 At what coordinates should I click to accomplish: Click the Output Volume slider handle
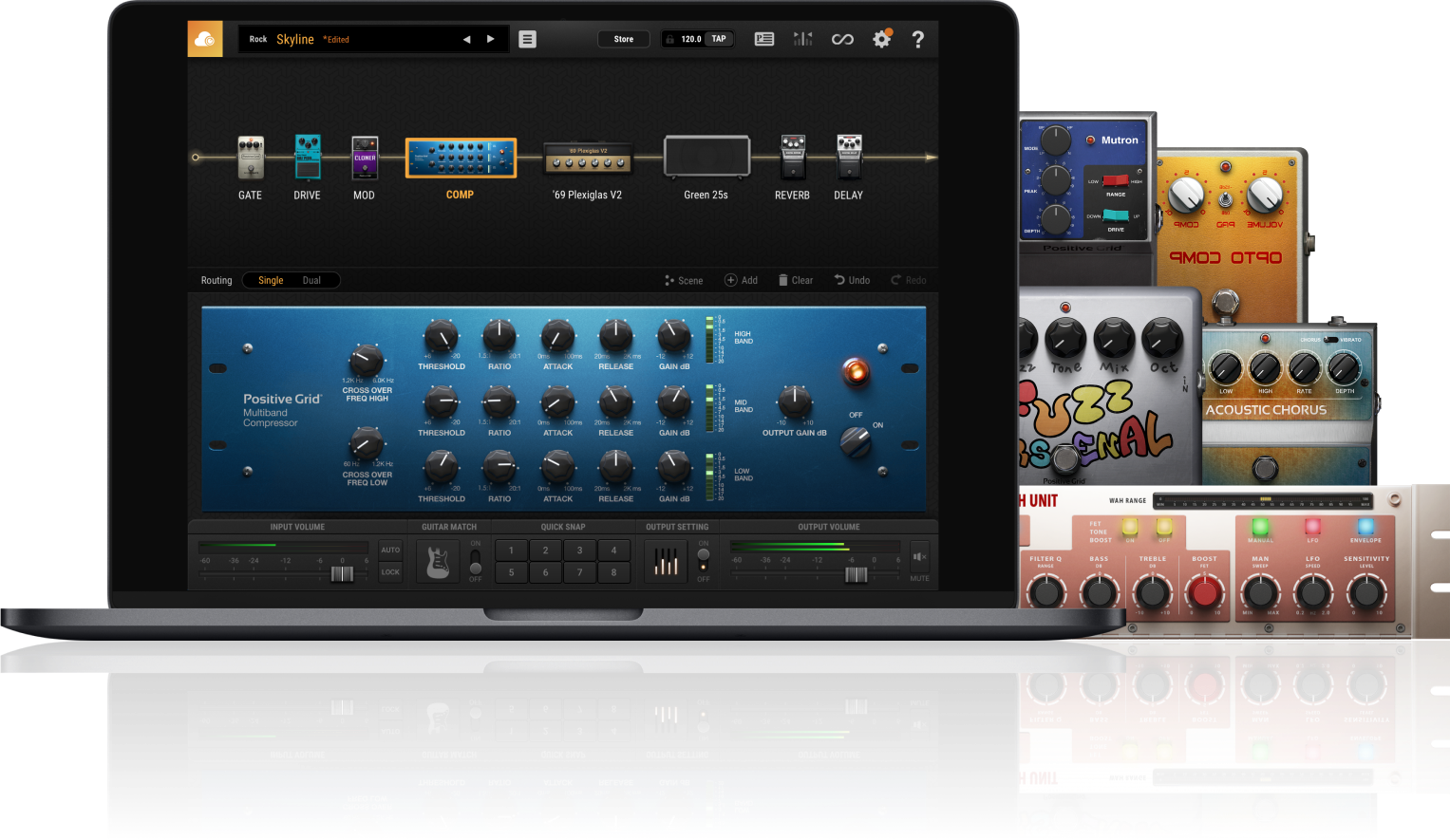coord(856,574)
